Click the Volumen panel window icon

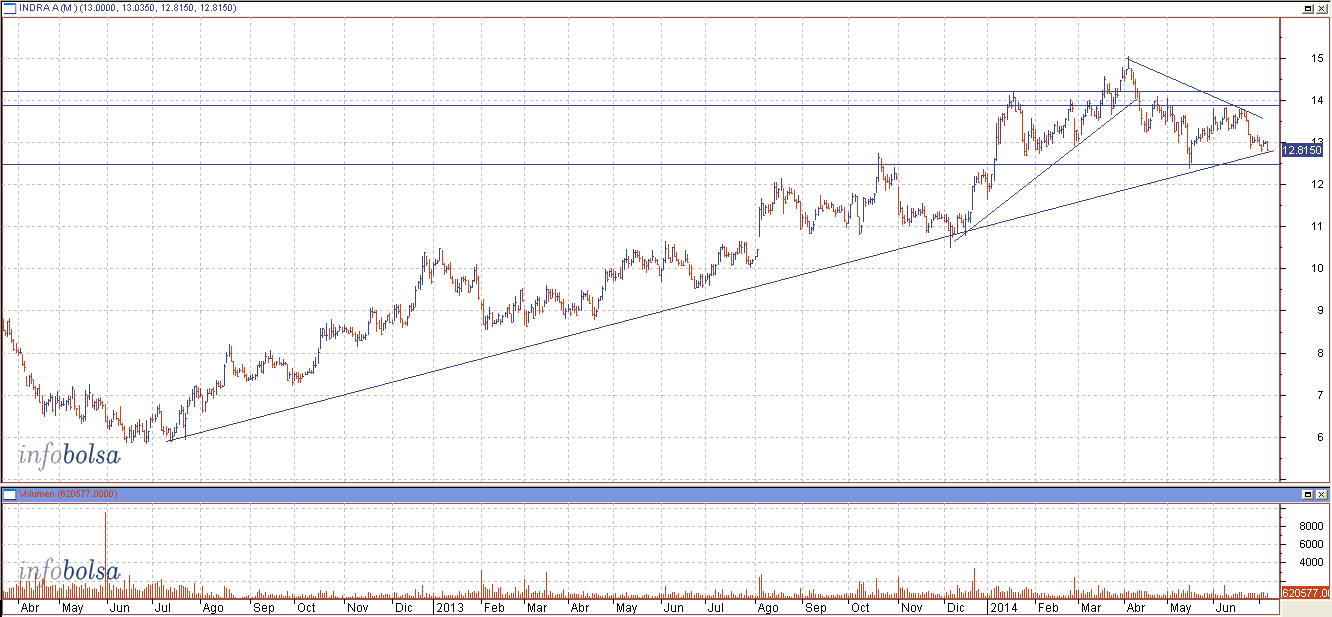click(9, 494)
